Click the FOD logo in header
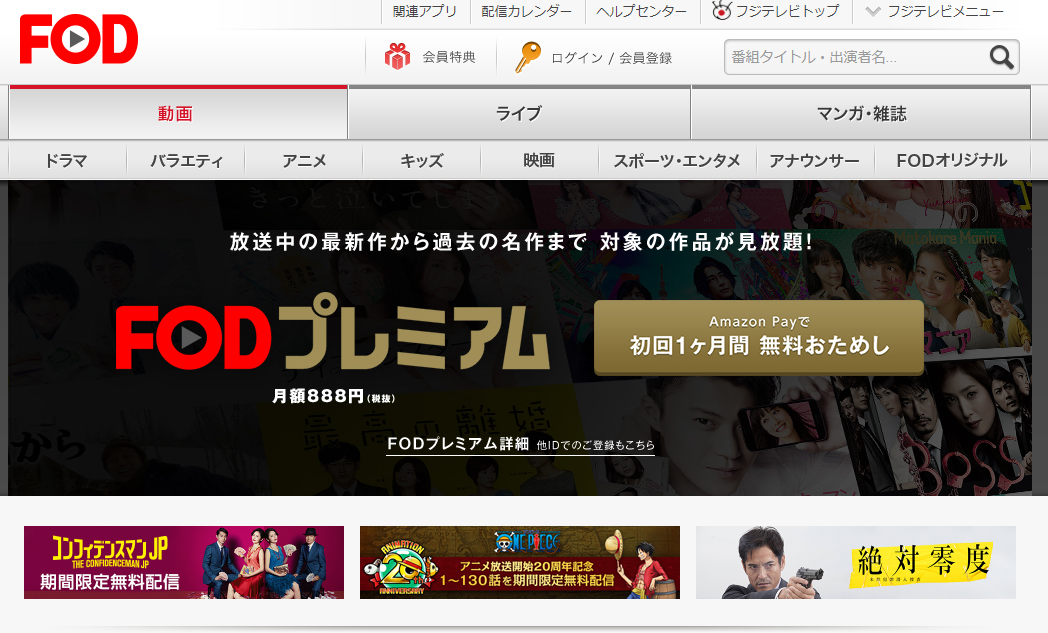1048x633 pixels. click(x=79, y=39)
